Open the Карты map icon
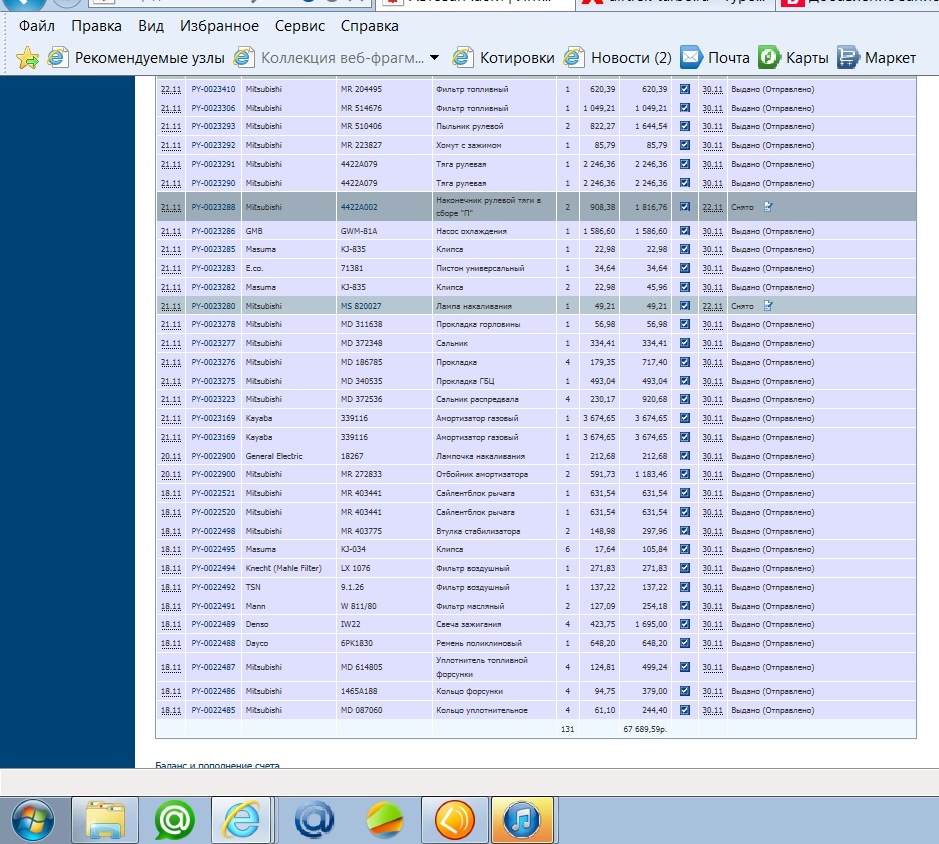Image resolution: width=939 pixels, height=844 pixels. click(769, 58)
